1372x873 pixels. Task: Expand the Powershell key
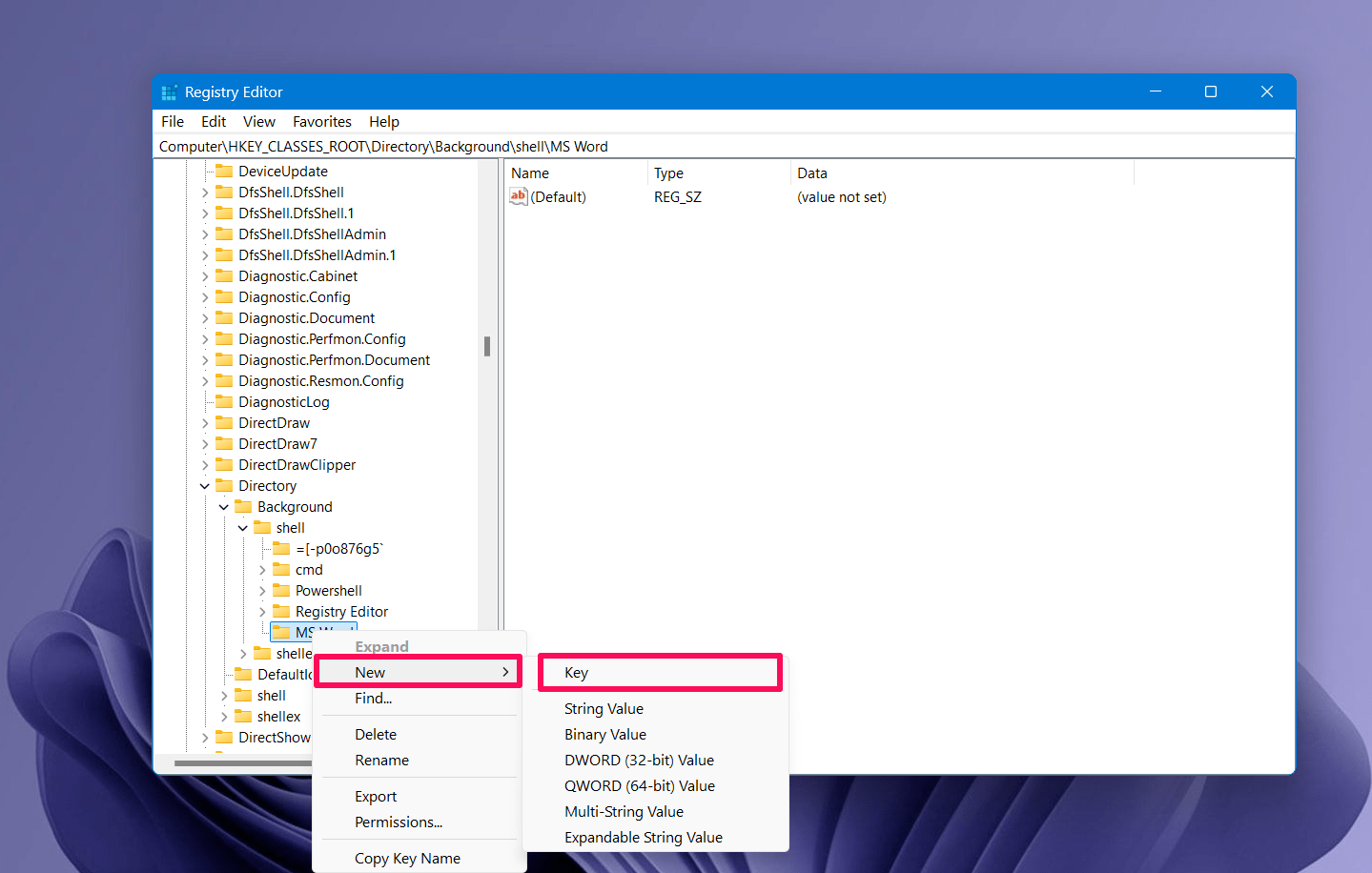coord(262,591)
